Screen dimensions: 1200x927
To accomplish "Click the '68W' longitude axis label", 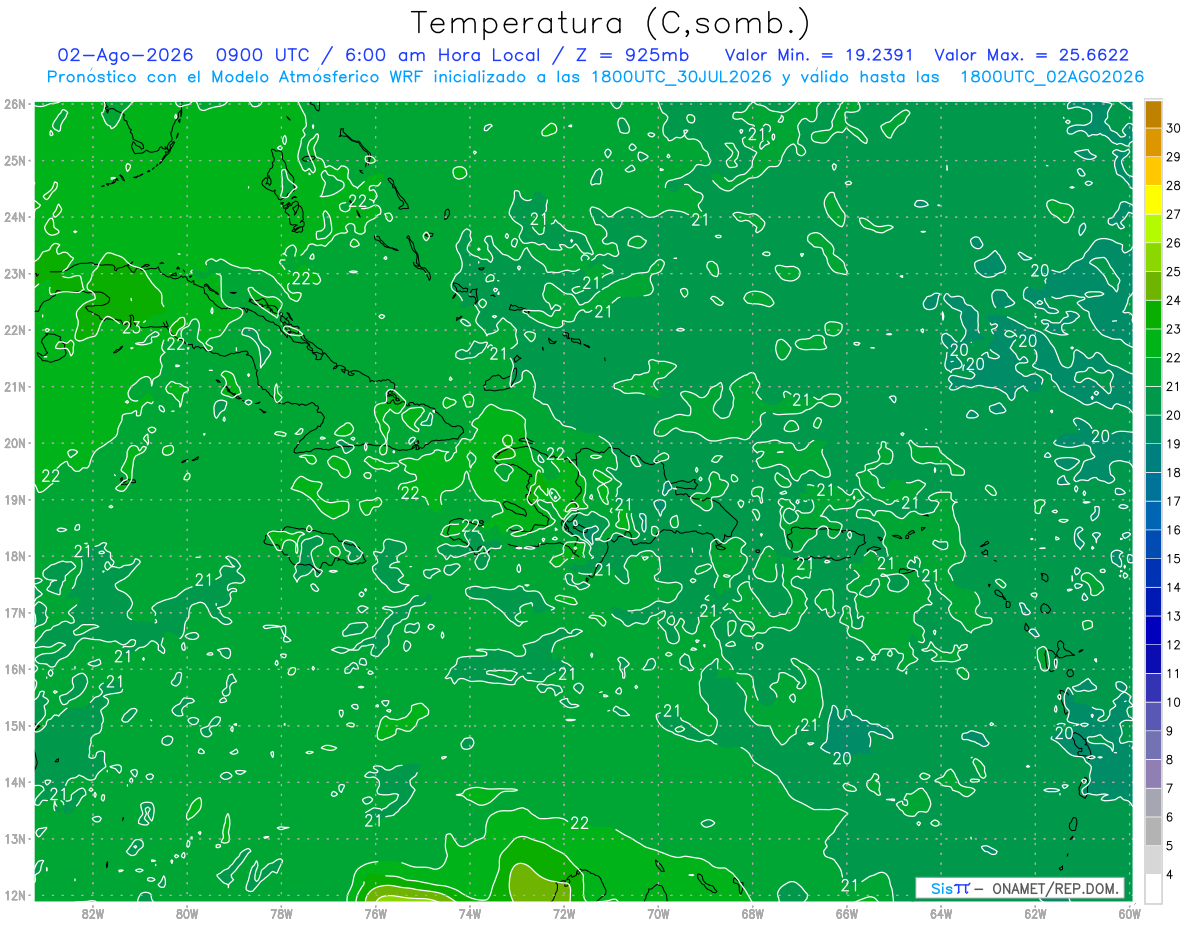I will point(753,913).
